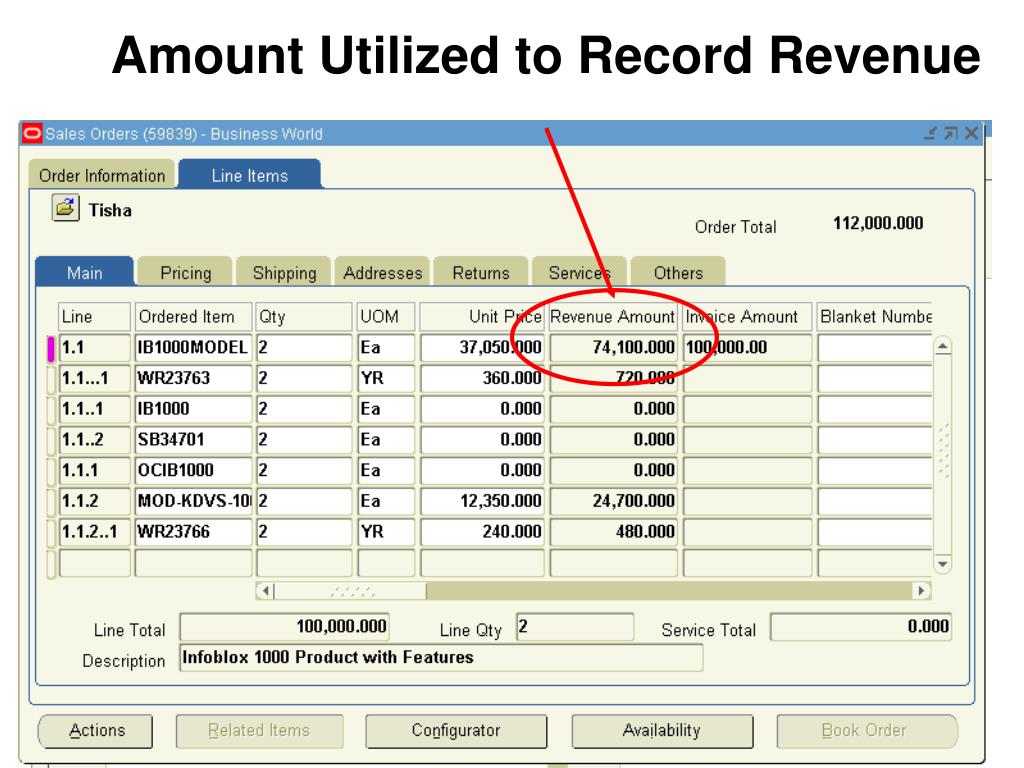Click the Qty column header

[304, 317]
